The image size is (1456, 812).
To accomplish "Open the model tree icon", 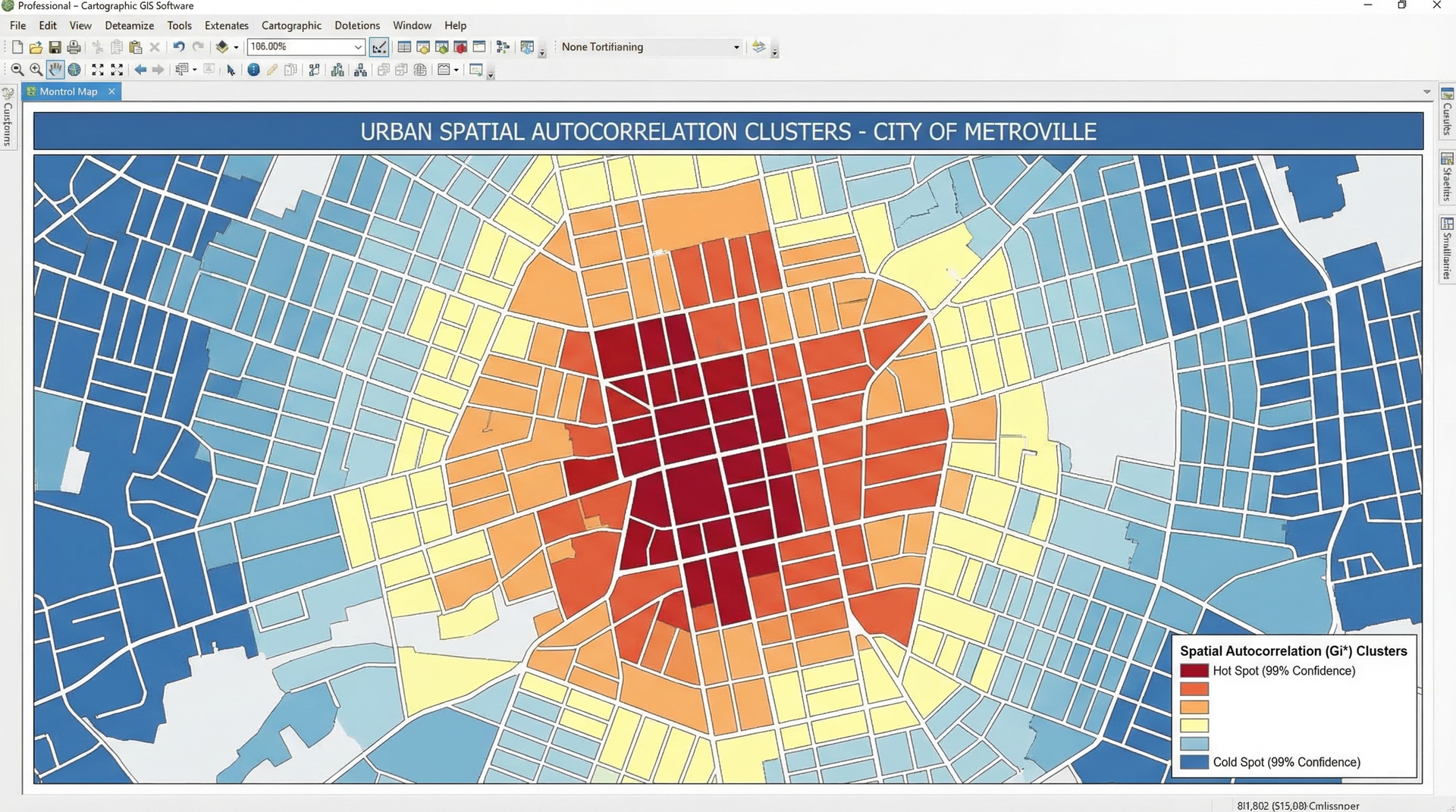I will [503, 47].
